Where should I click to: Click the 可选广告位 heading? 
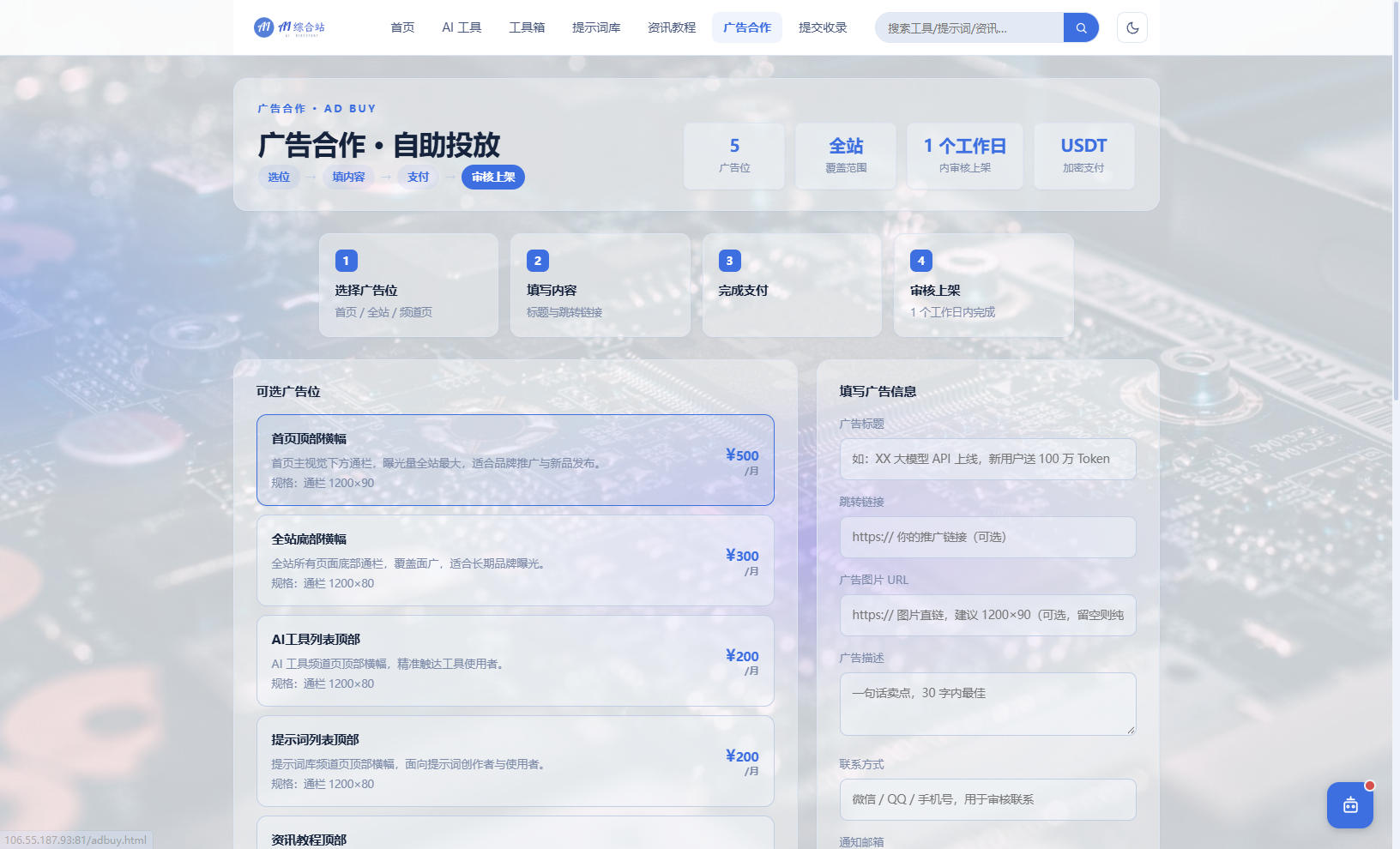[288, 391]
